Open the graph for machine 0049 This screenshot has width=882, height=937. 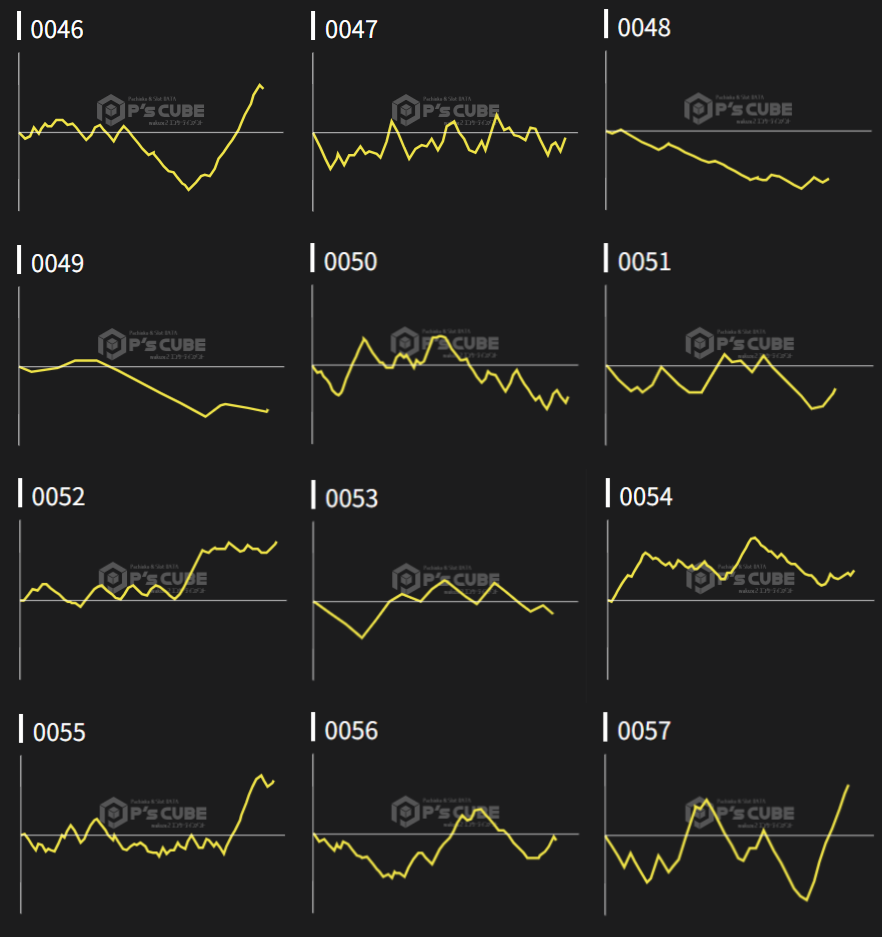click(150, 366)
